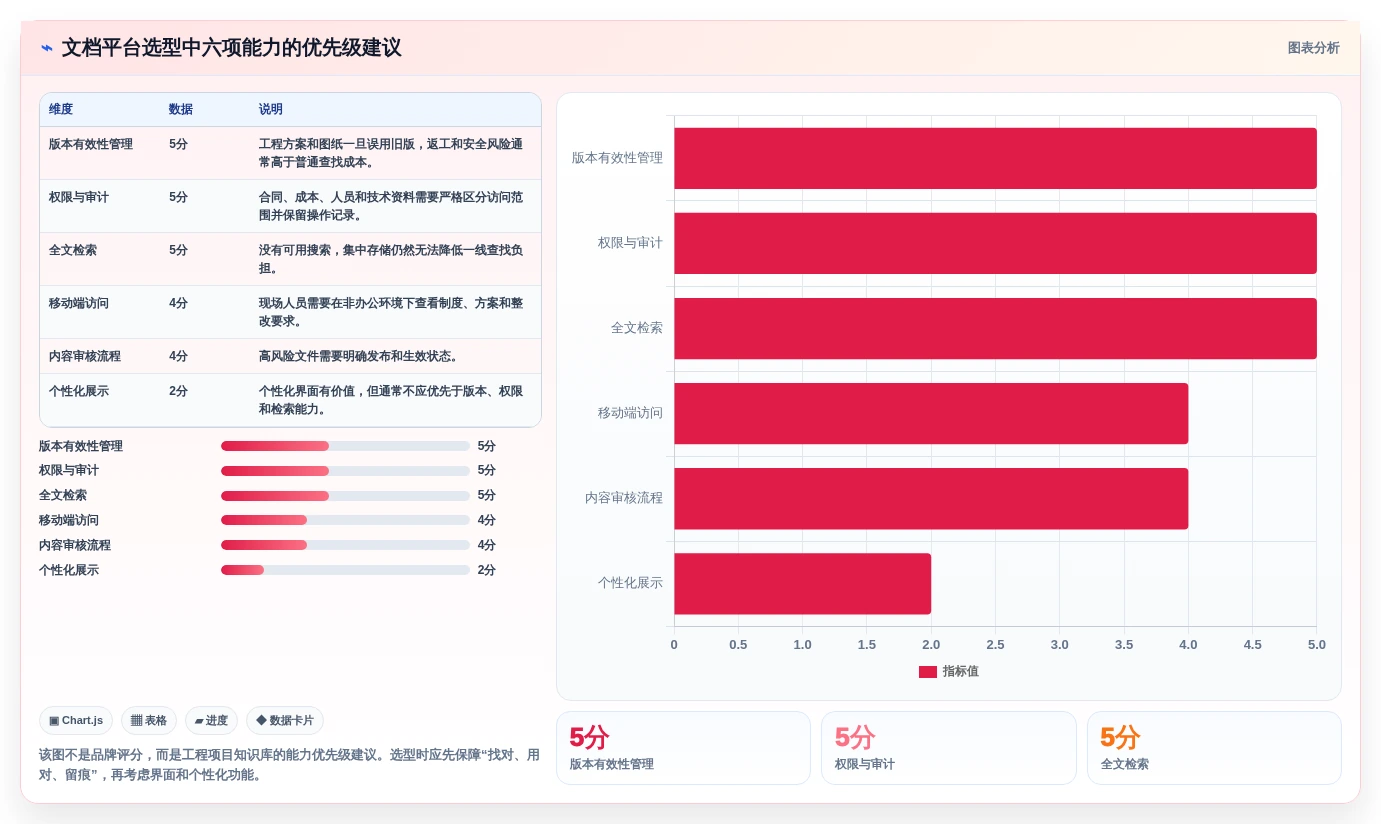
Task: Click the 2分 value beside the progress bar
Action: click(487, 570)
